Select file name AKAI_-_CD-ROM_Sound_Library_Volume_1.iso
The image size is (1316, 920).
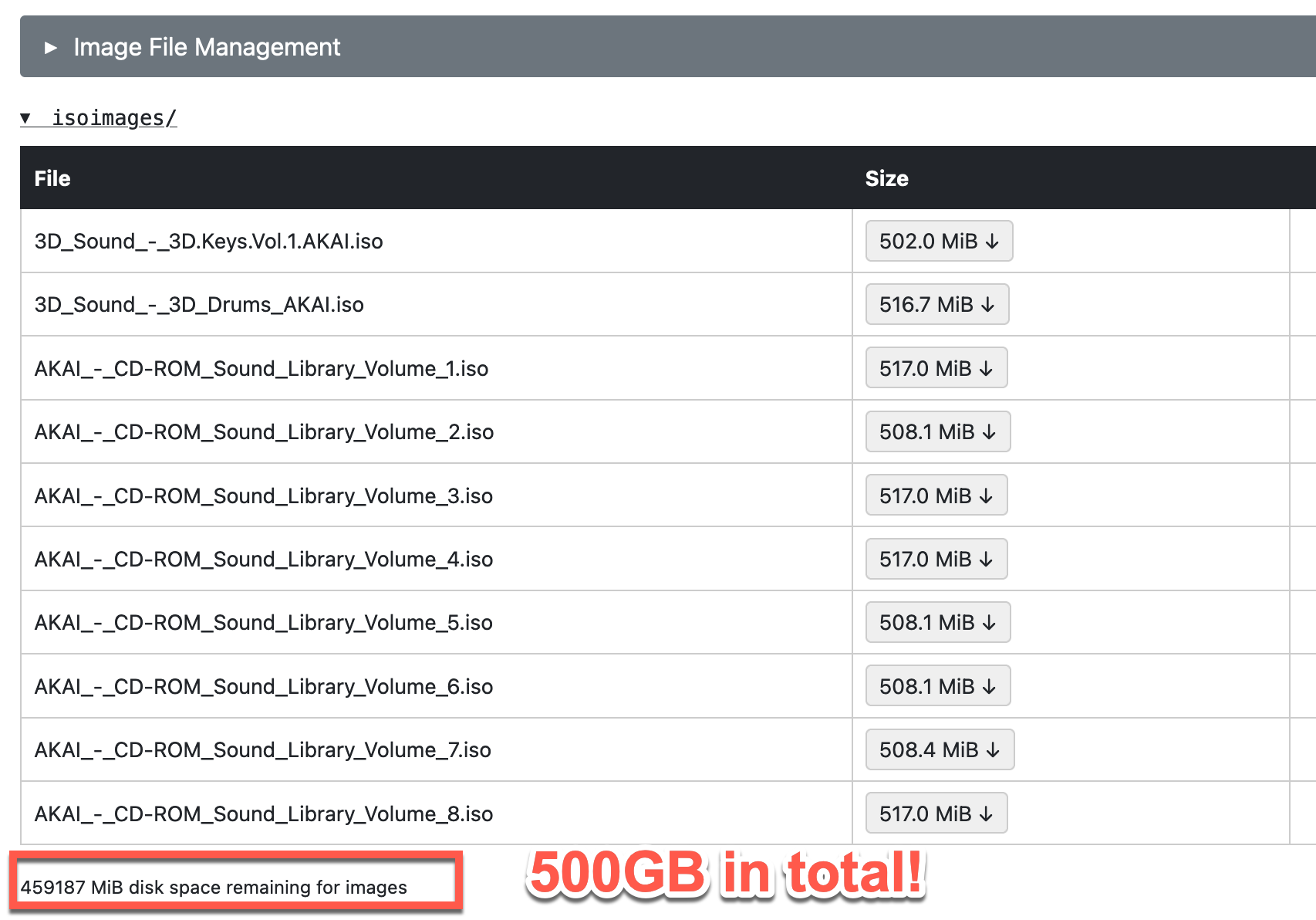point(262,369)
